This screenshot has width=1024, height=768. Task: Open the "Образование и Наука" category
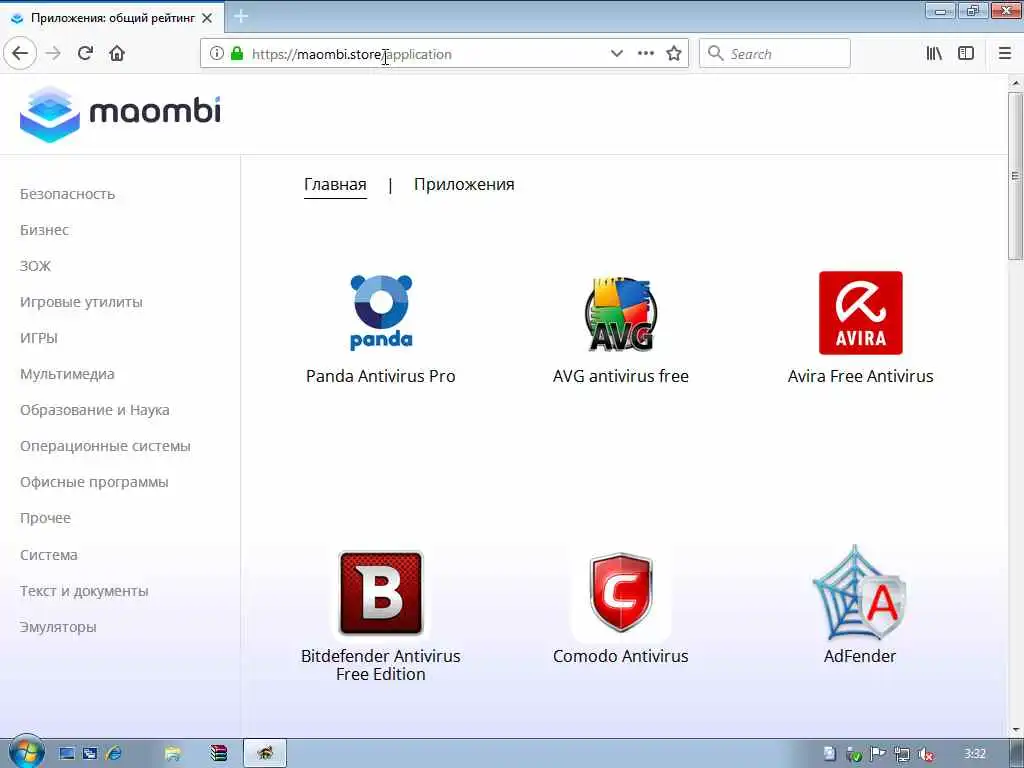pyautogui.click(x=95, y=410)
